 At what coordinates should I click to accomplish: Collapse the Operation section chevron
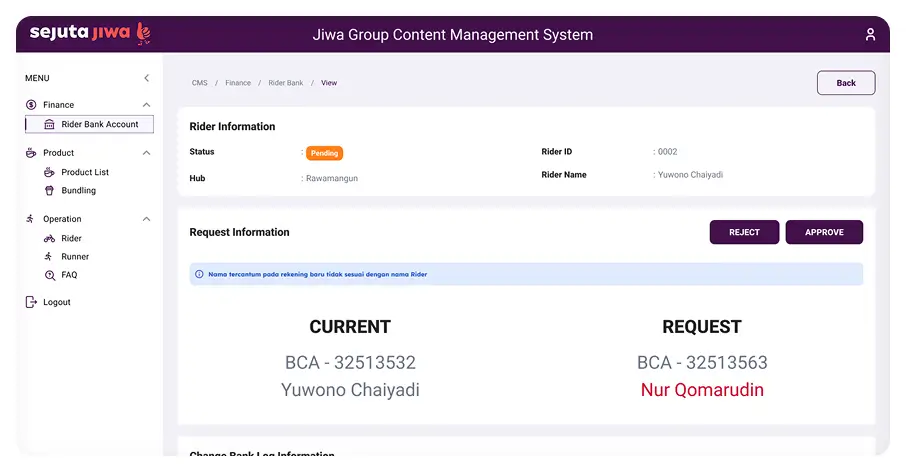click(146, 219)
